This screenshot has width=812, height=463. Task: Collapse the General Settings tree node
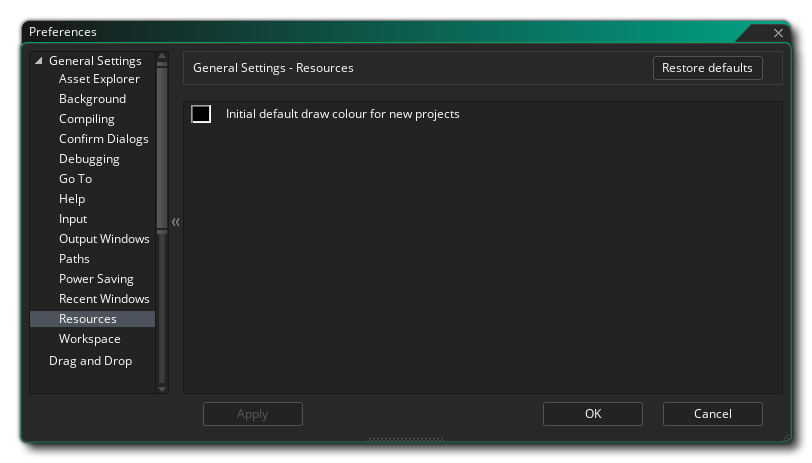pos(39,61)
